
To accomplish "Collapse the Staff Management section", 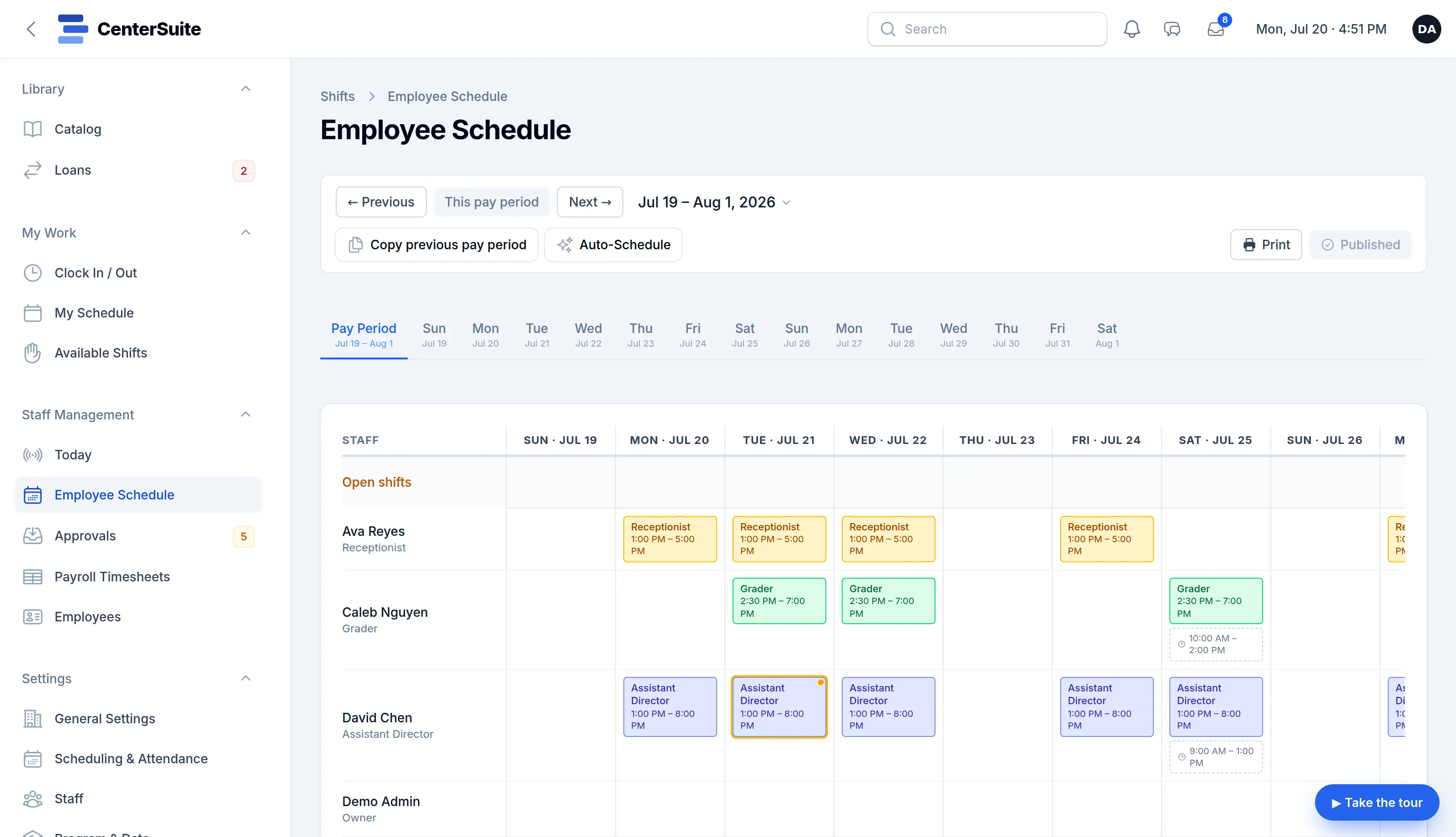I will (x=245, y=414).
